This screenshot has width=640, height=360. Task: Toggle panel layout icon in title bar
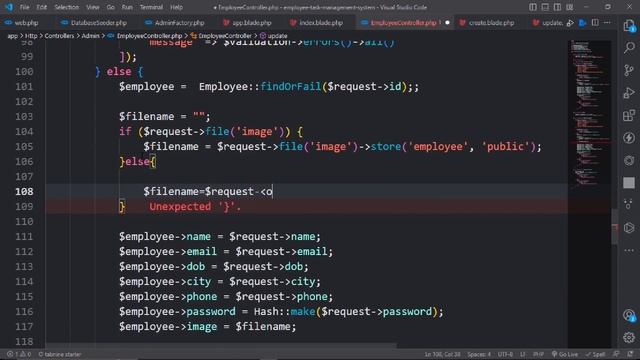[545, 7]
